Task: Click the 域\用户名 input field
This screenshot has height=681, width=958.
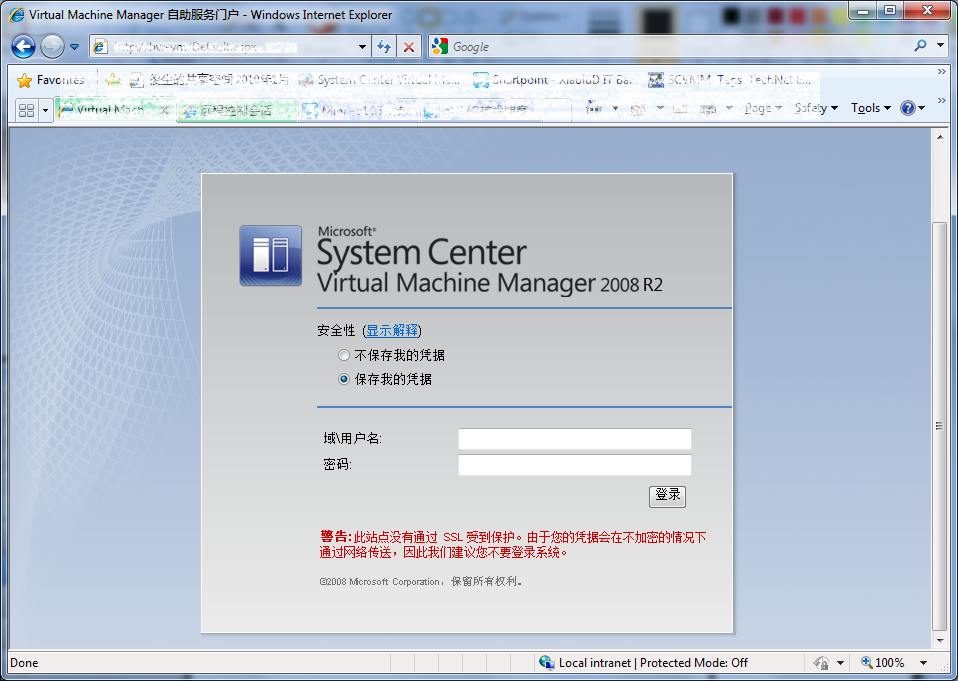Action: pos(575,439)
